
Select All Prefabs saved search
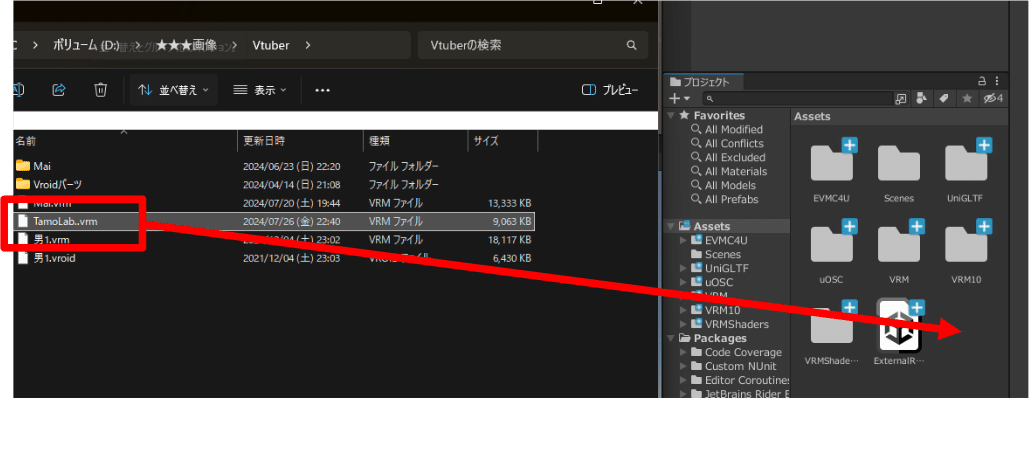732,199
